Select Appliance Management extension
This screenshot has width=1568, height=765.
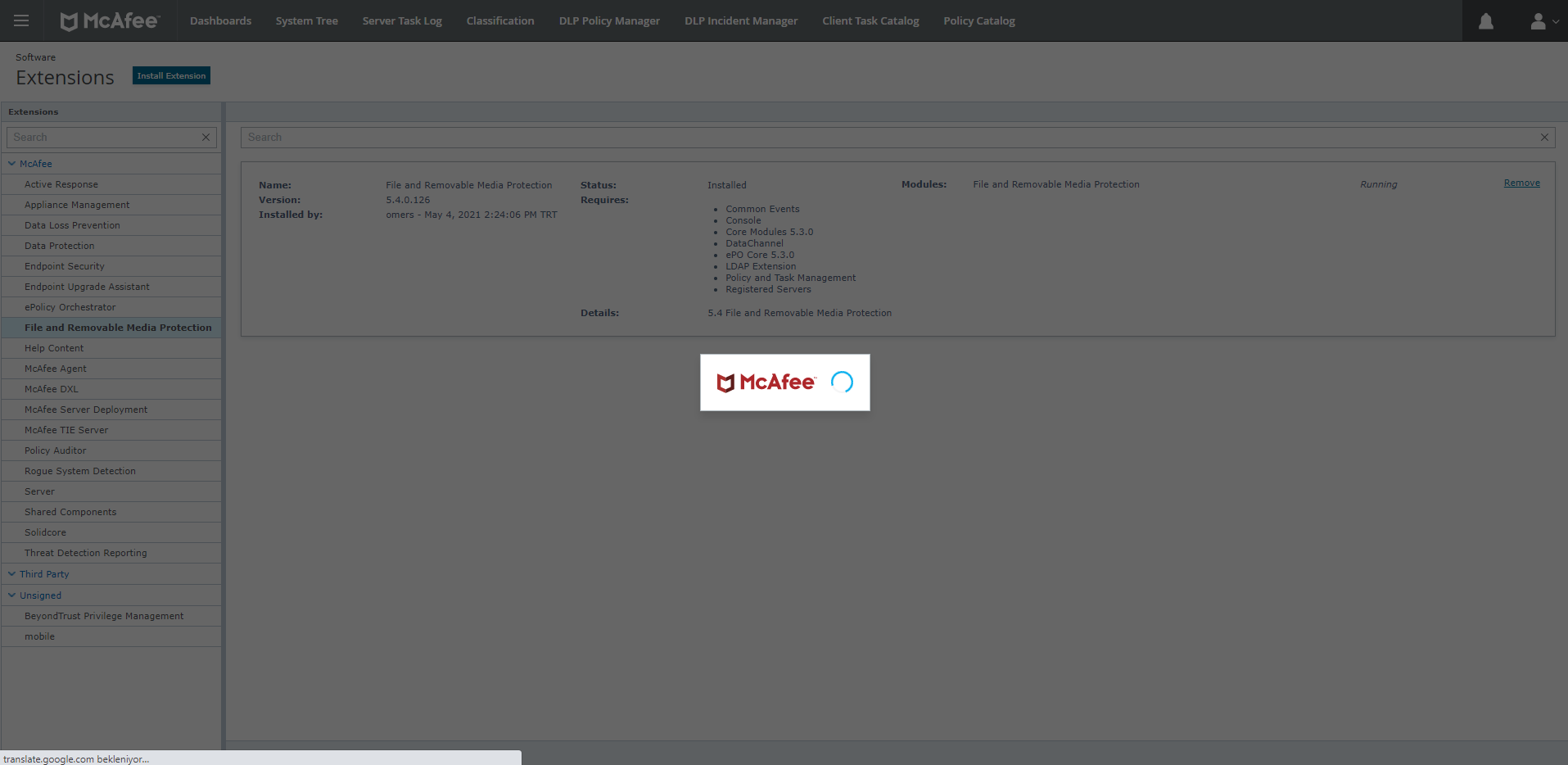coord(111,205)
